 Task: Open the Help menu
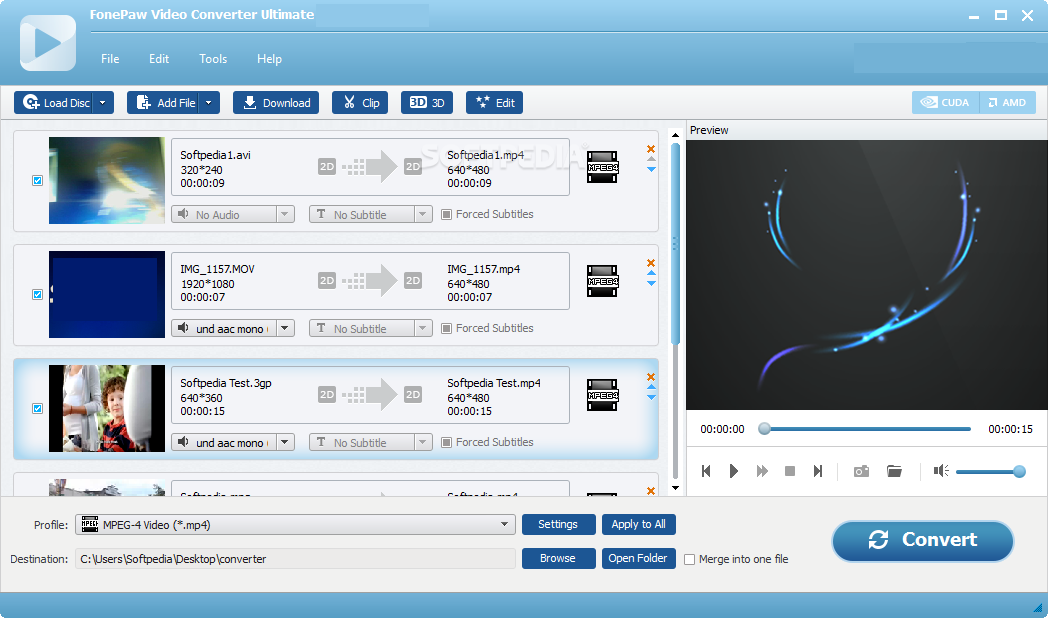[269, 59]
